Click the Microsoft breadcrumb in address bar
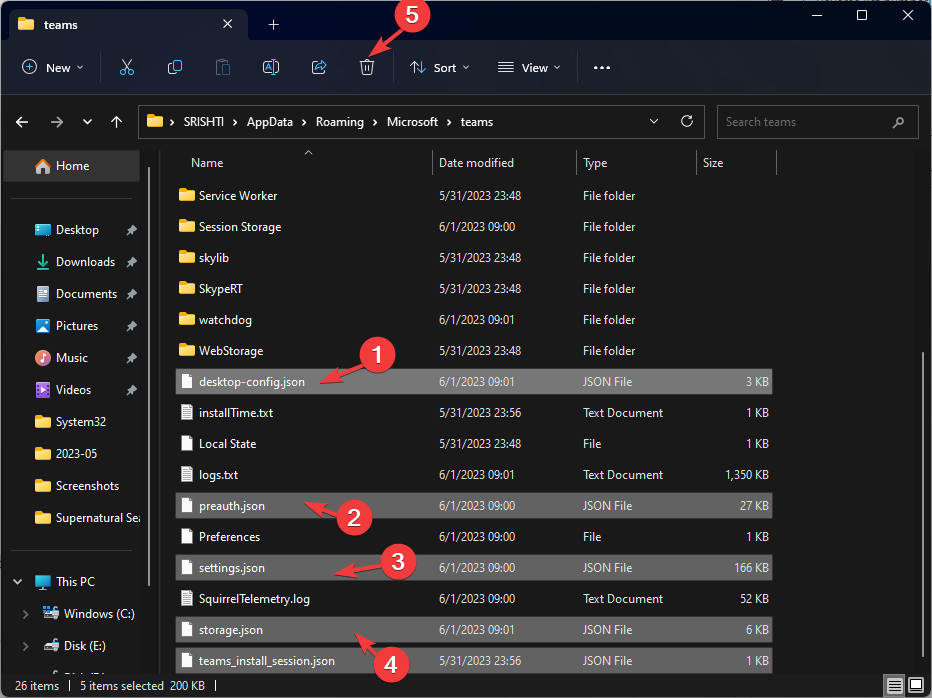 coord(412,122)
